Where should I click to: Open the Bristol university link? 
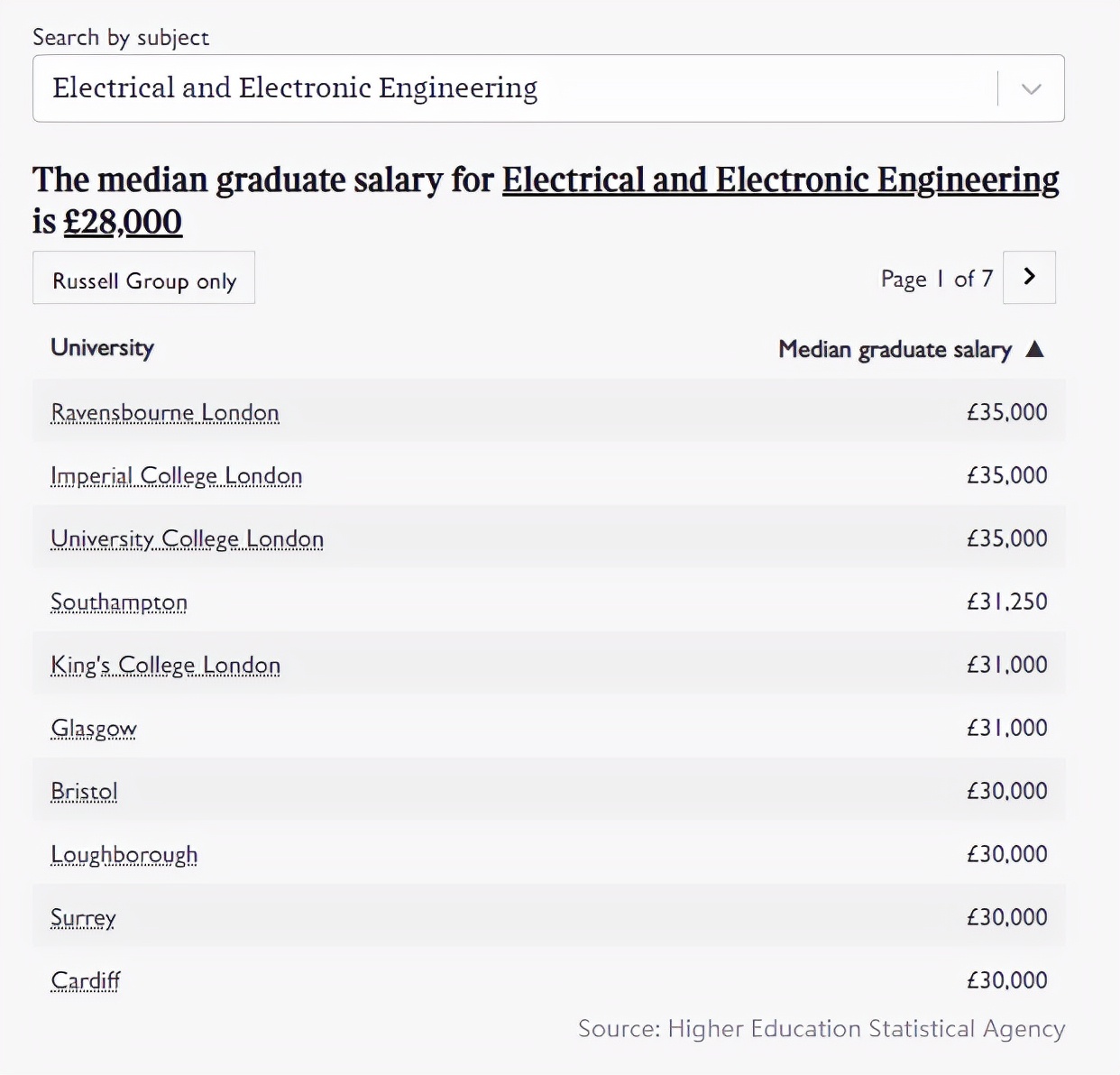point(85,791)
